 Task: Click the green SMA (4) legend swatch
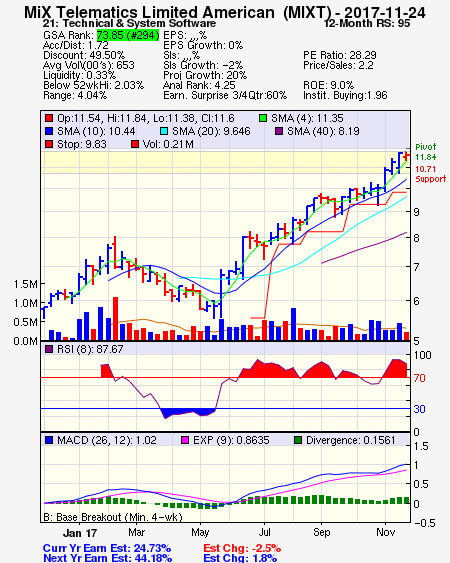[263, 118]
